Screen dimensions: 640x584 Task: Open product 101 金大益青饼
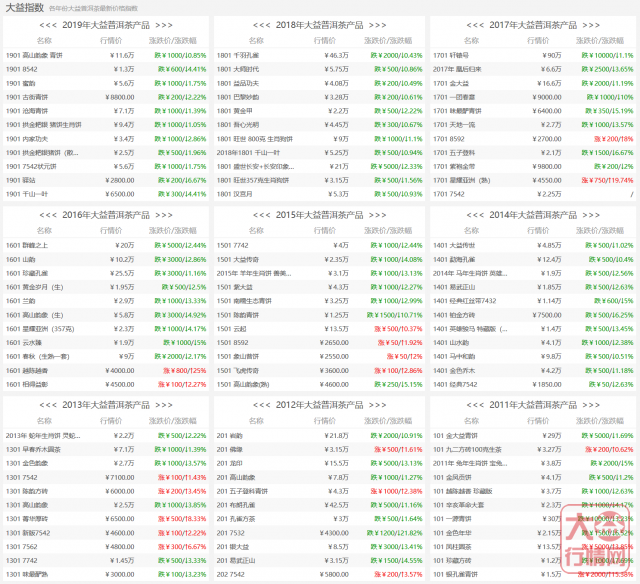coord(455,436)
